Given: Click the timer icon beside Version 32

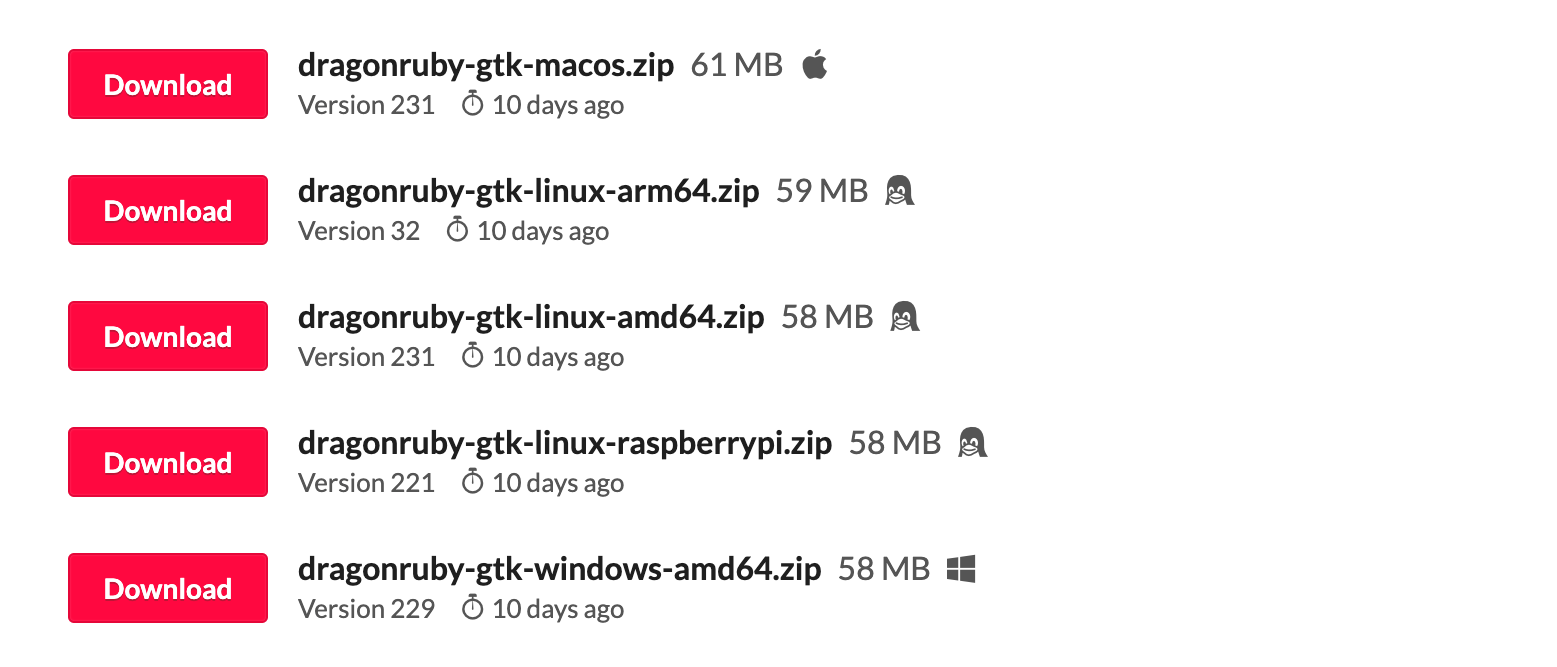Looking at the screenshot, I should (x=457, y=230).
